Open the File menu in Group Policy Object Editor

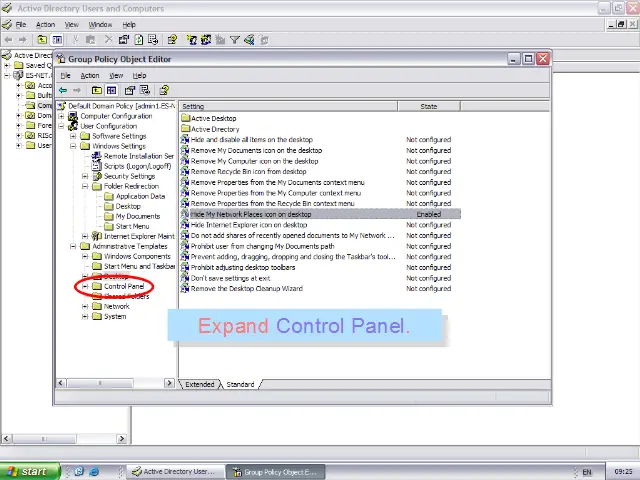66,76
